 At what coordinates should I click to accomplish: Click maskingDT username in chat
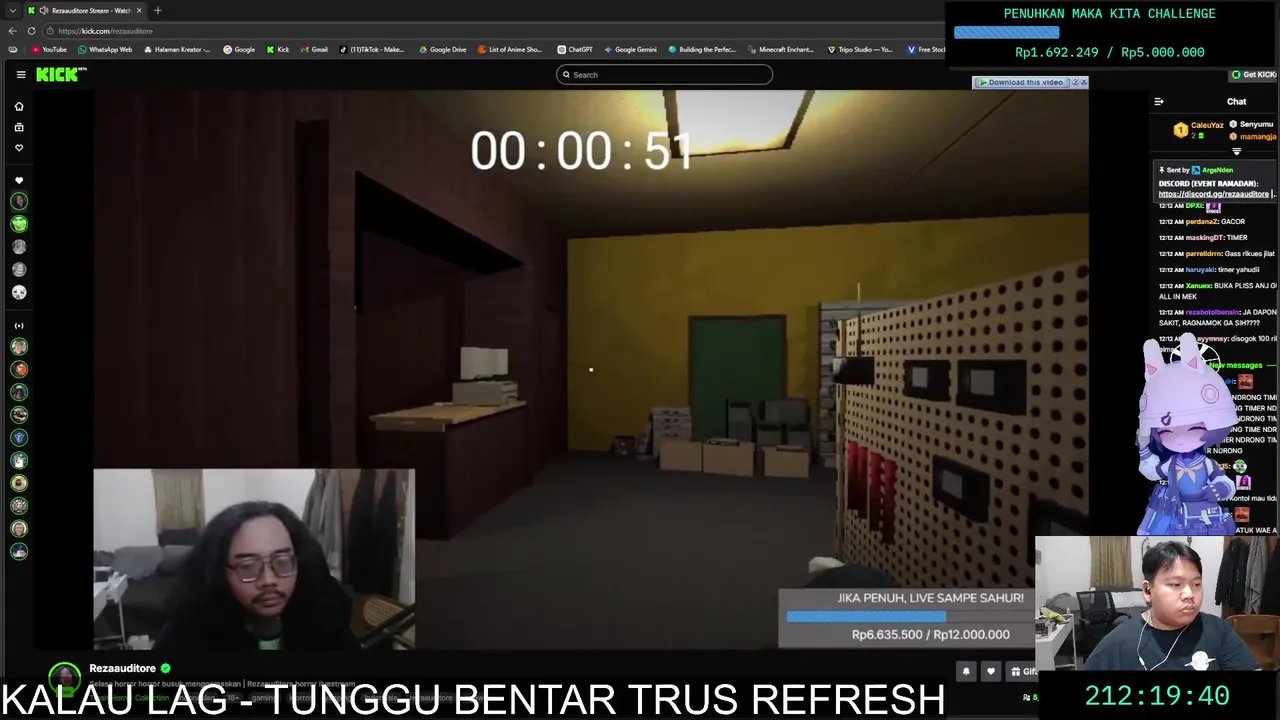pyautogui.click(x=1203, y=238)
